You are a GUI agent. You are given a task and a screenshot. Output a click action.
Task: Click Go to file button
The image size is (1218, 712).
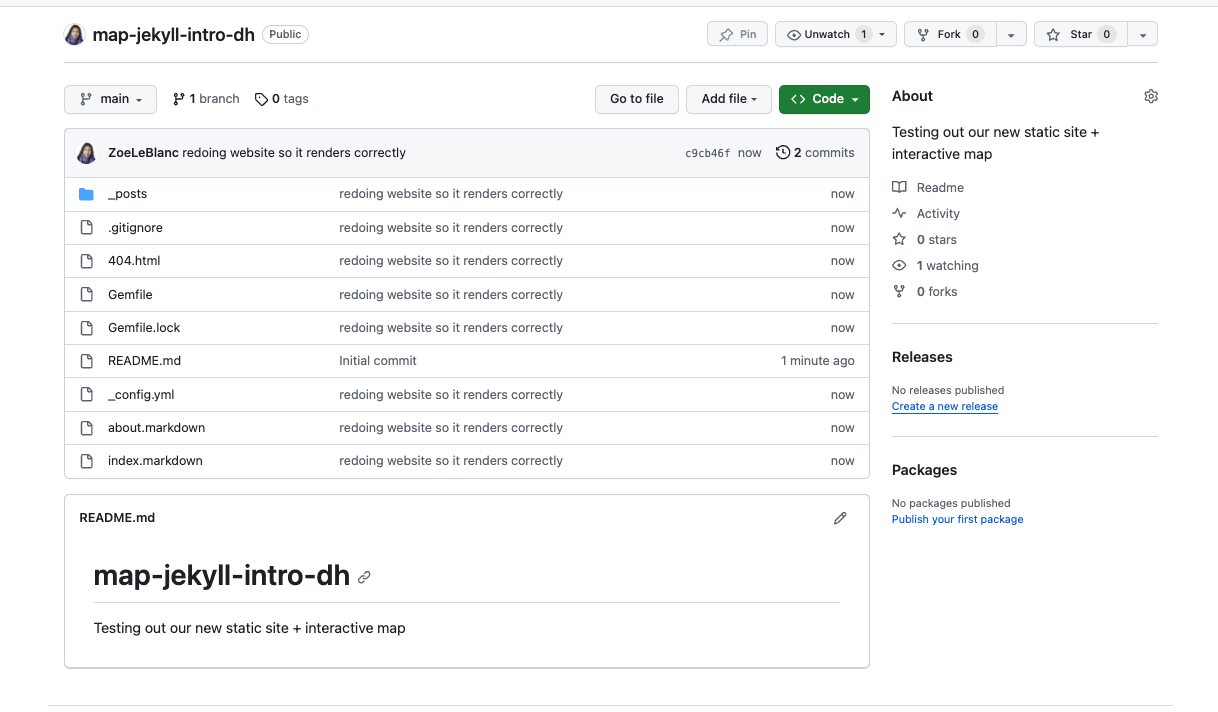point(636,99)
